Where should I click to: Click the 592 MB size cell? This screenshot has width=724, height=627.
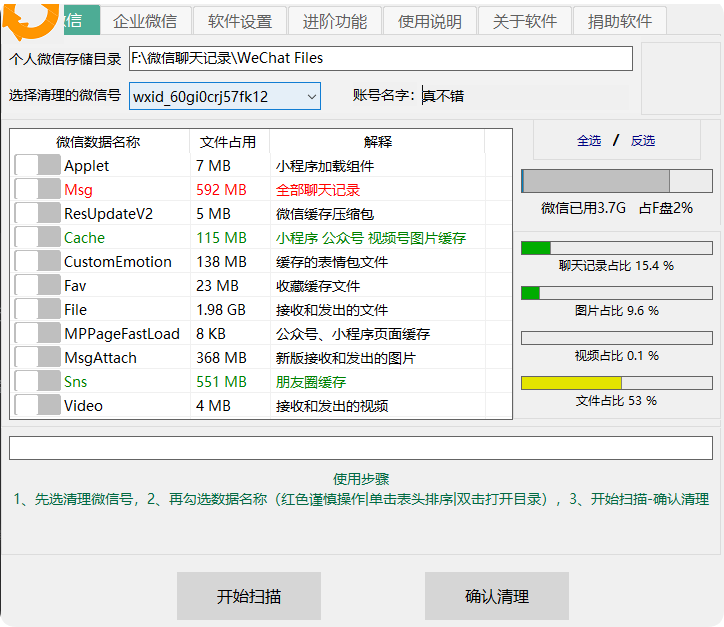pyautogui.click(x=221, y=189)
